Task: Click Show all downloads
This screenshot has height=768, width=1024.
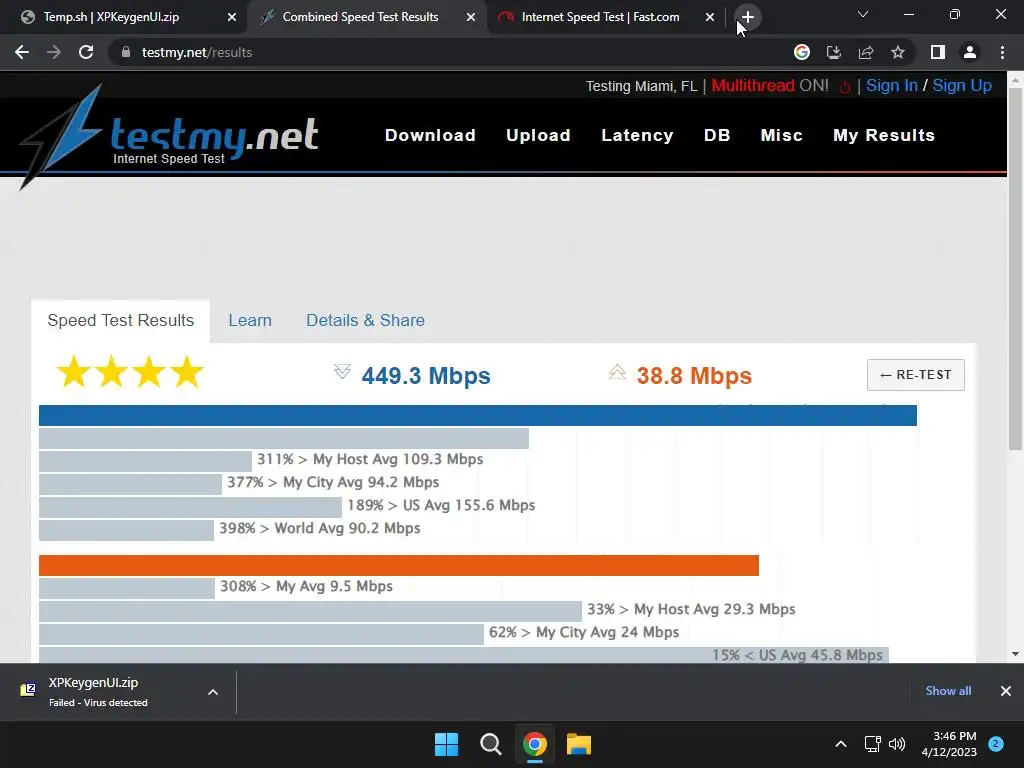Action: (x=948, y=691)
